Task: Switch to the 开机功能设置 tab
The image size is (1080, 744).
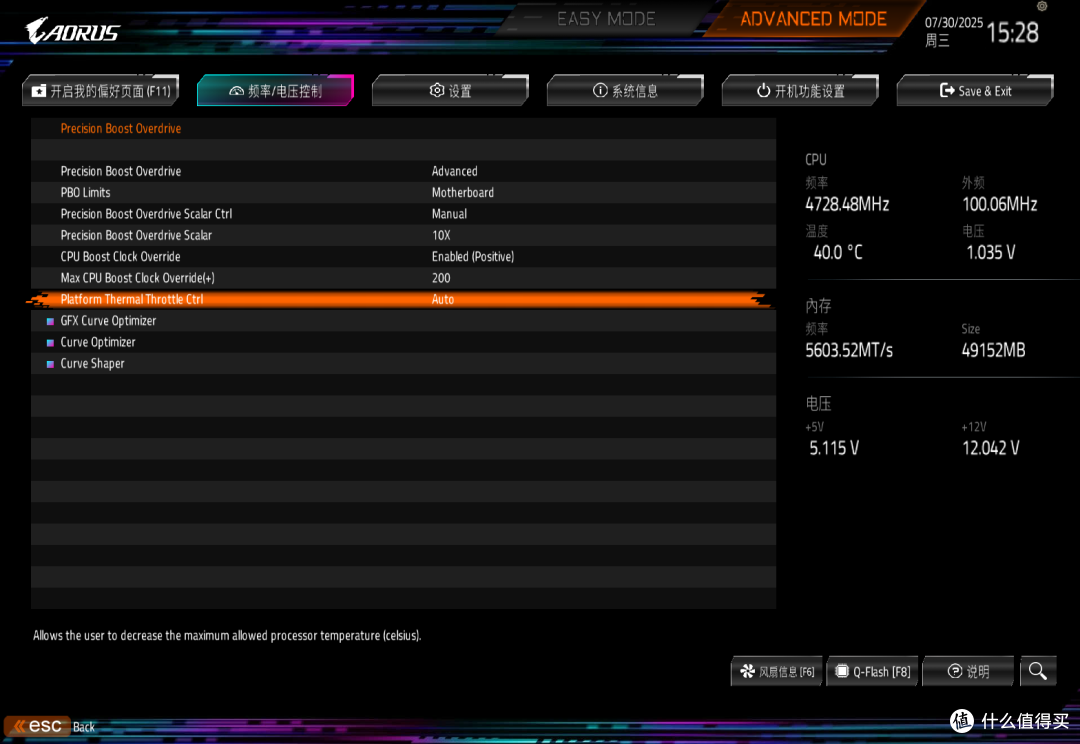Action: (x=800, y=90)
